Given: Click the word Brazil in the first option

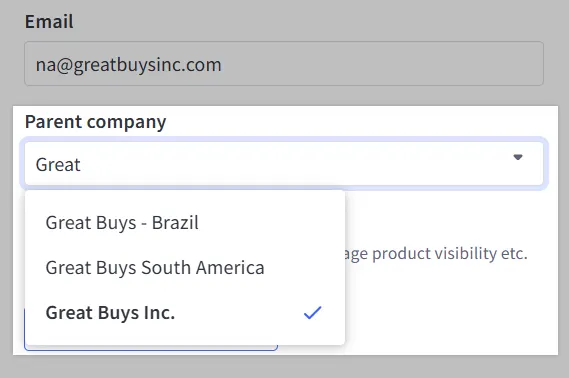Looking at the screenshot, I should [175, 223].
